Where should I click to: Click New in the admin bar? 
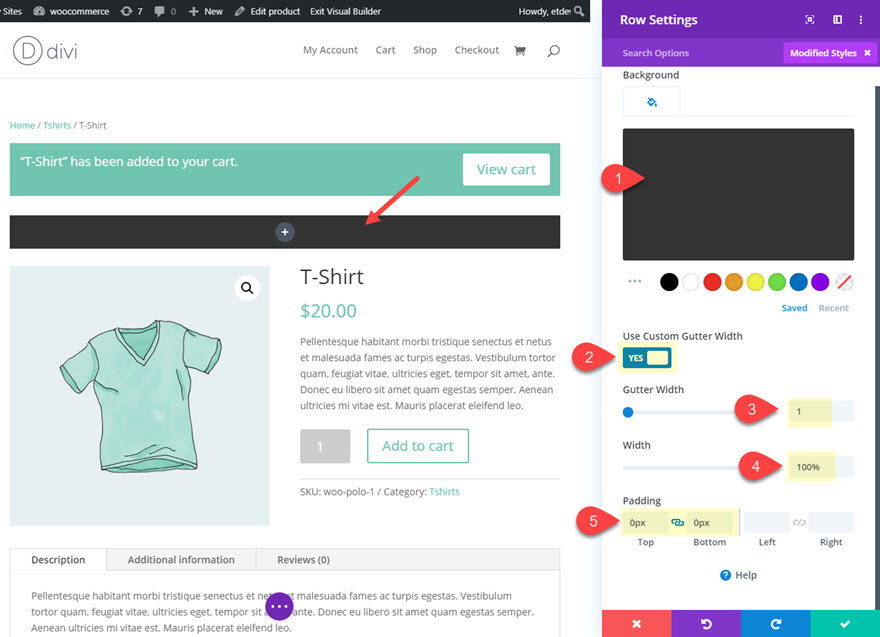point(205,11)
